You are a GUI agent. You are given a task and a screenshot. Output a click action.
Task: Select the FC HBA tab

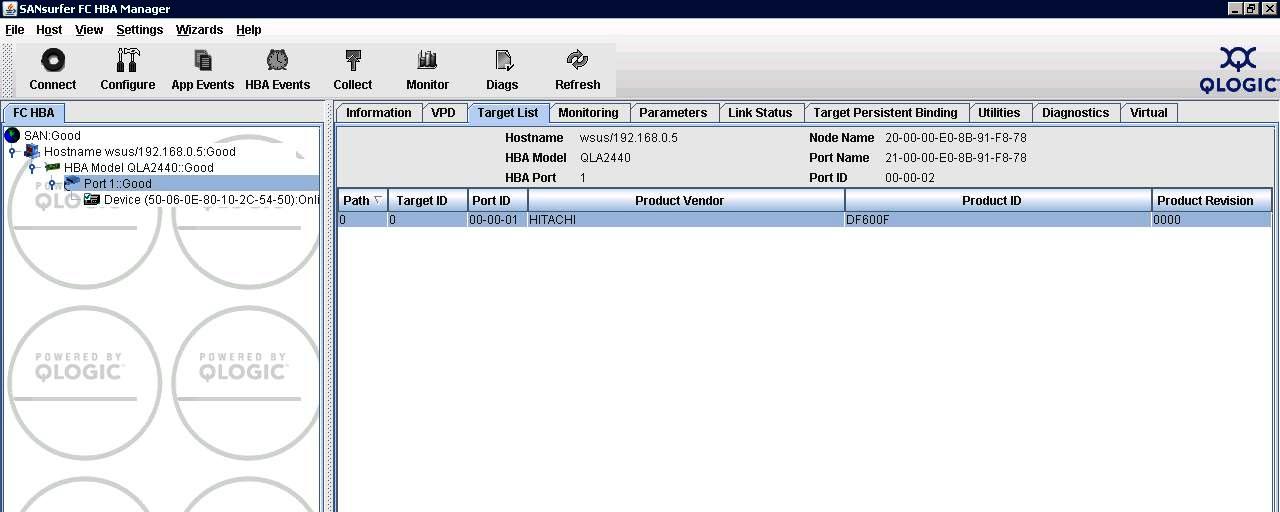point(34,112)
